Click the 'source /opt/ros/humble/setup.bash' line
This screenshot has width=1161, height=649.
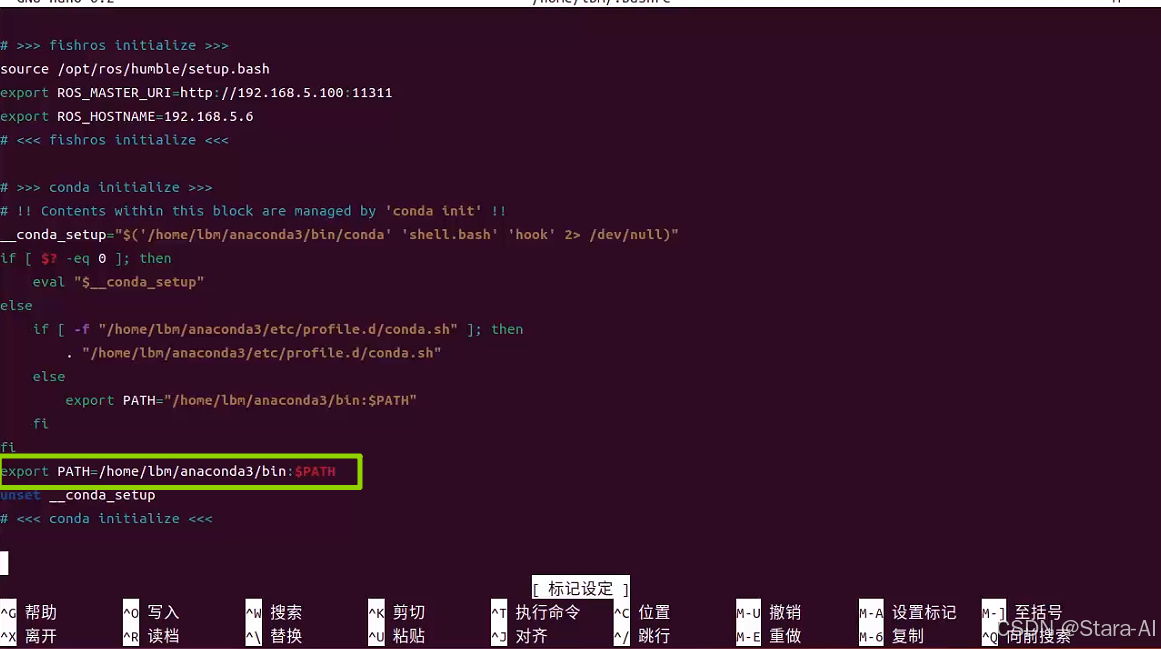[135, 70]
